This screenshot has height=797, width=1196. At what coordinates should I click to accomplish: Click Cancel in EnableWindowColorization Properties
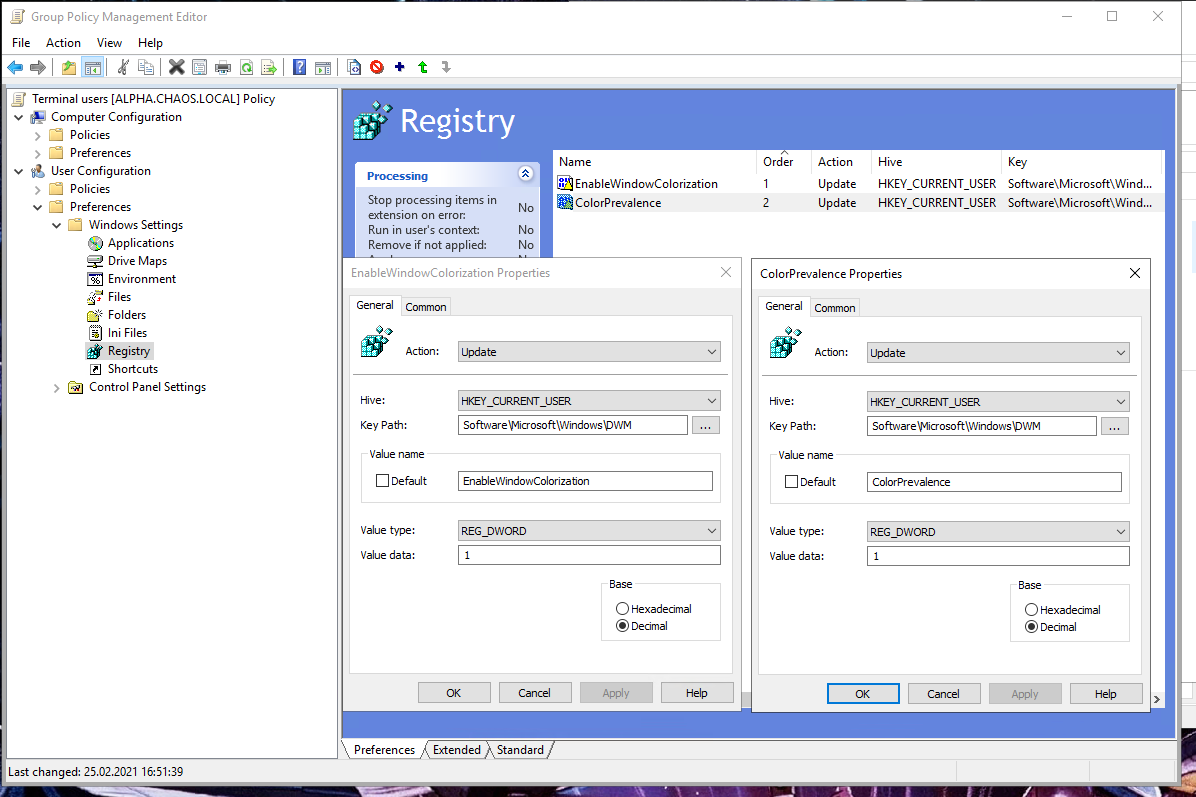tap(535, 693)
